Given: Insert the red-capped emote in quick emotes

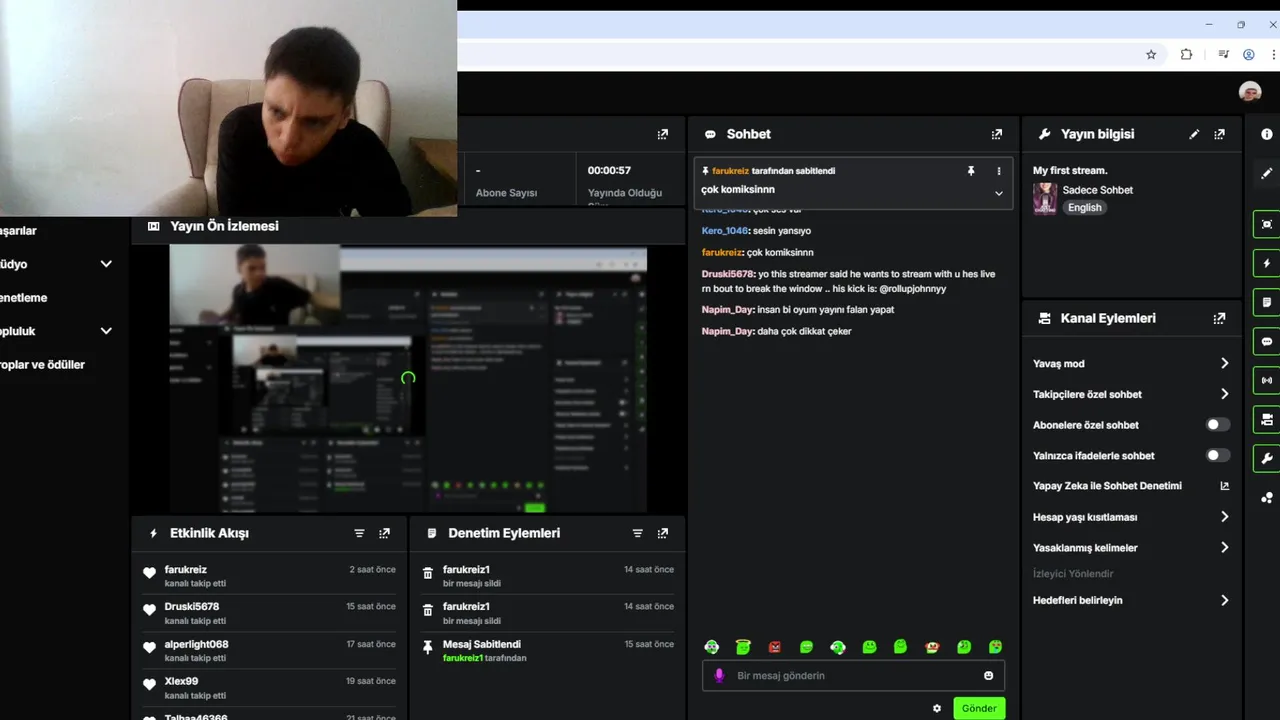Looking at the screenshot, I should (932, 647).
